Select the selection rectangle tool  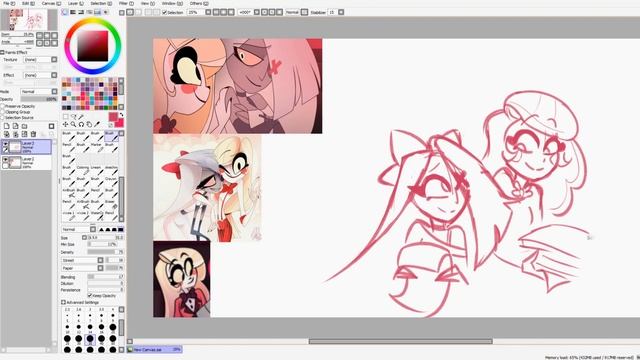(65, 117)
